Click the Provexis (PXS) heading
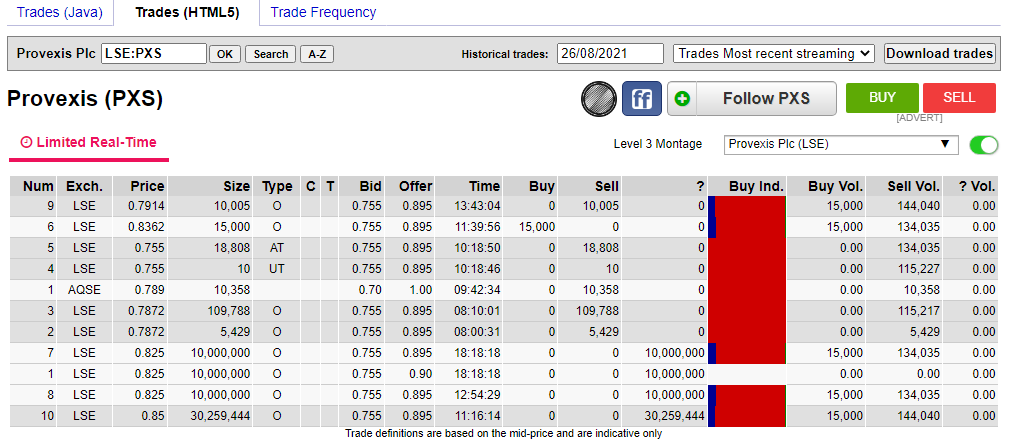This screenshot has height=440, width=1017. pos(85,99)
